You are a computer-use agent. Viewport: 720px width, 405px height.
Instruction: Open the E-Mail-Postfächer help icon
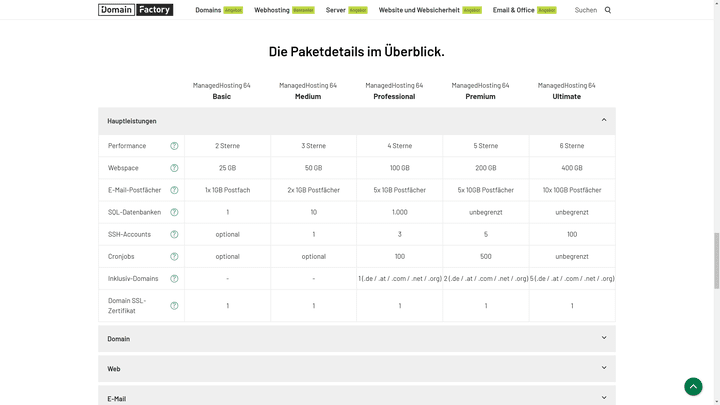pos(174,190)
